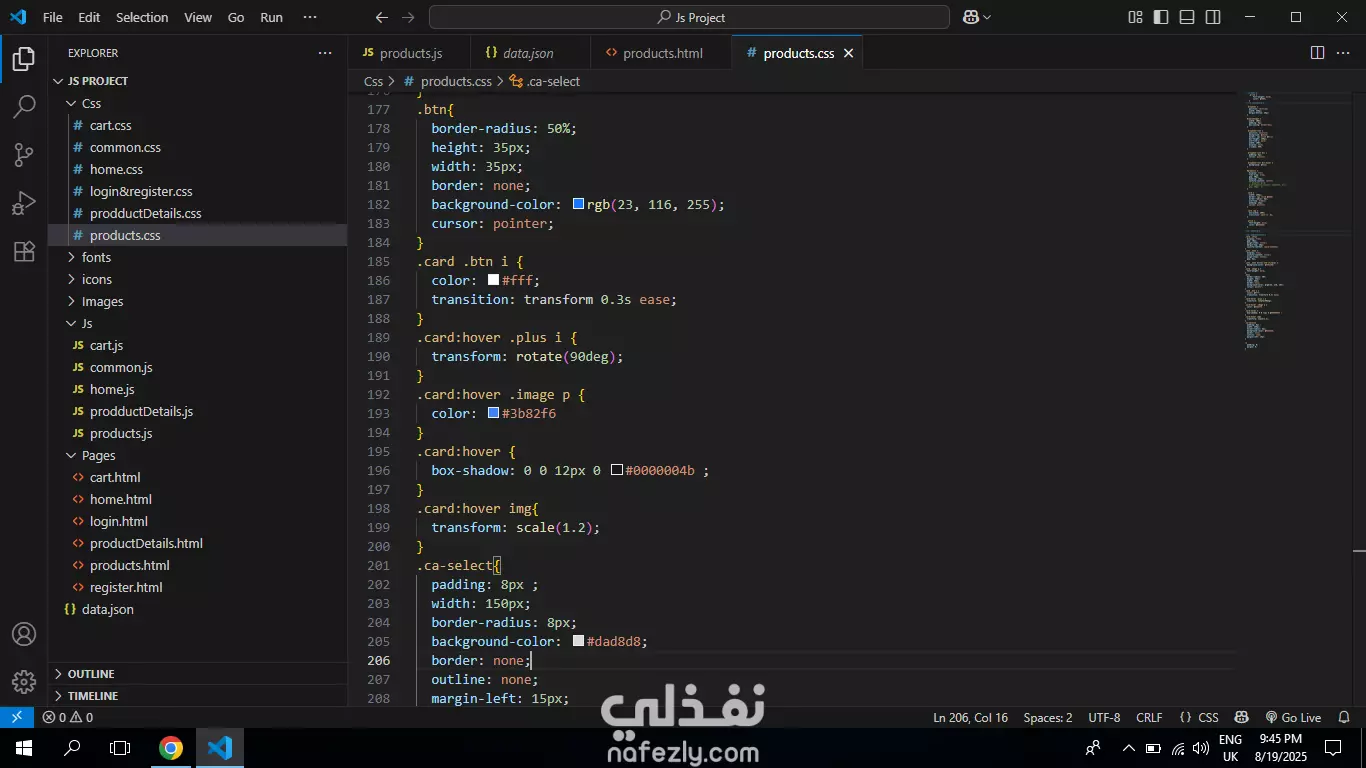The width and height of the screenshot is (1366, 768).
Task: Click the Copilot status icon in status bar
Action: (x=1241, y=717)
